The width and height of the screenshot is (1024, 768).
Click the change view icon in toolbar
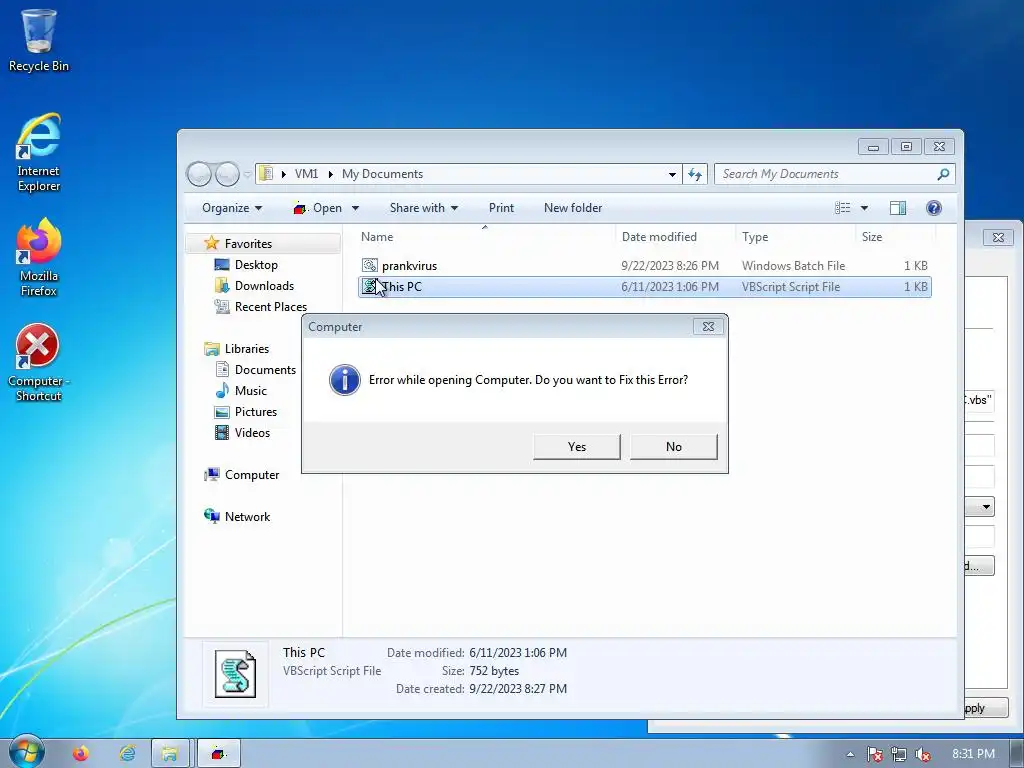coord(842,208)
